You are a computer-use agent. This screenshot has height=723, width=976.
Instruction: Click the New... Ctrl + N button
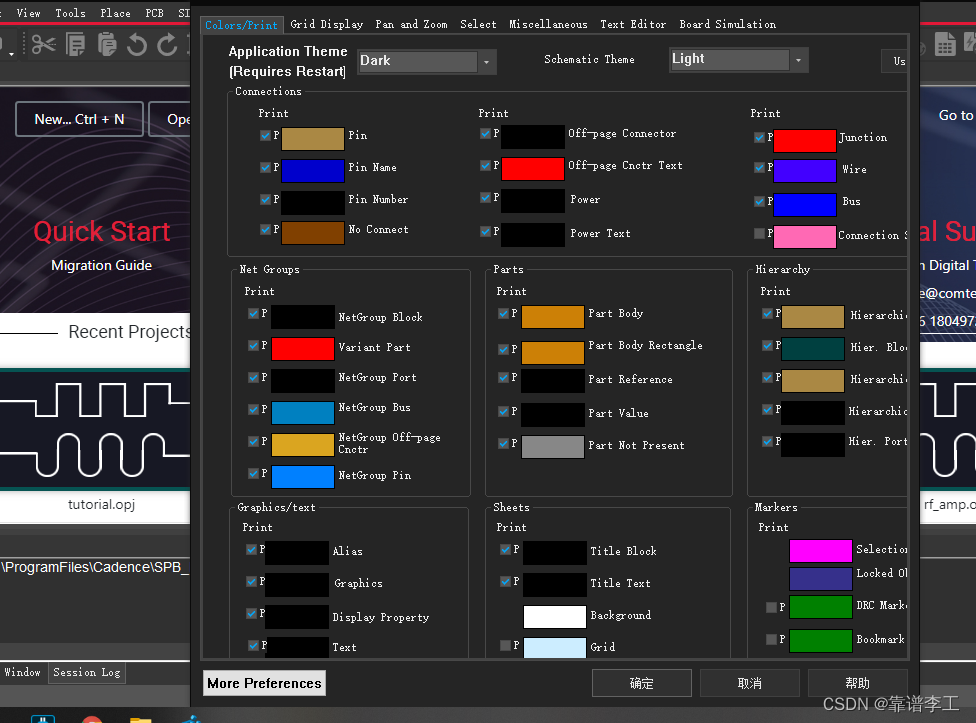point(80,119)
